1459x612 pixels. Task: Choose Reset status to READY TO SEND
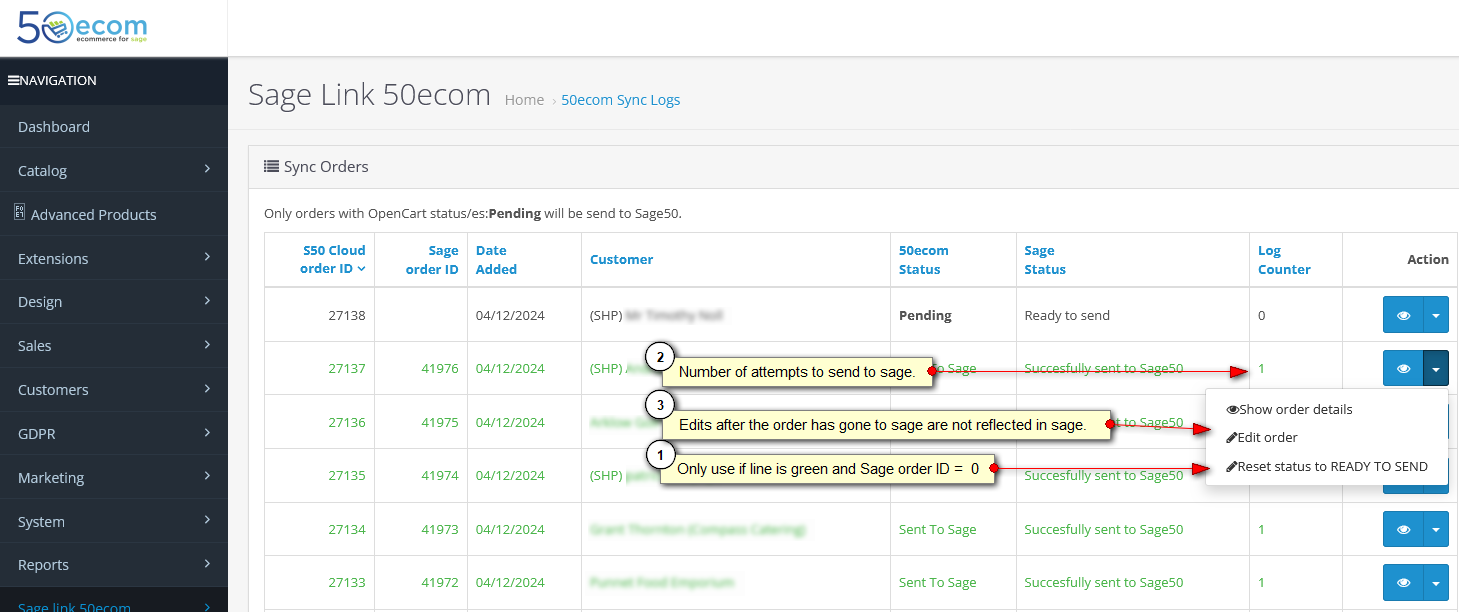point(1327,466)
